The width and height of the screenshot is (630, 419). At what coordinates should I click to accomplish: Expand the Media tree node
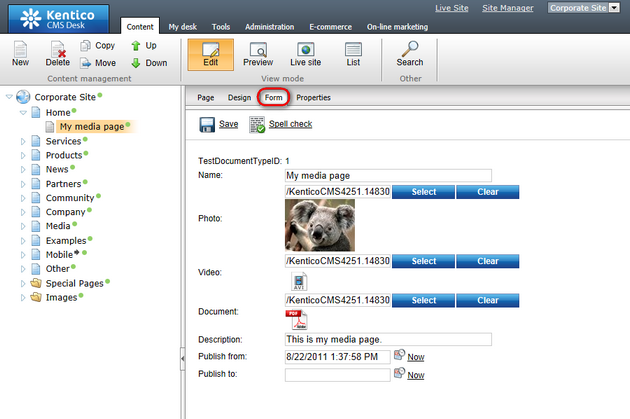tap(23, 226)
